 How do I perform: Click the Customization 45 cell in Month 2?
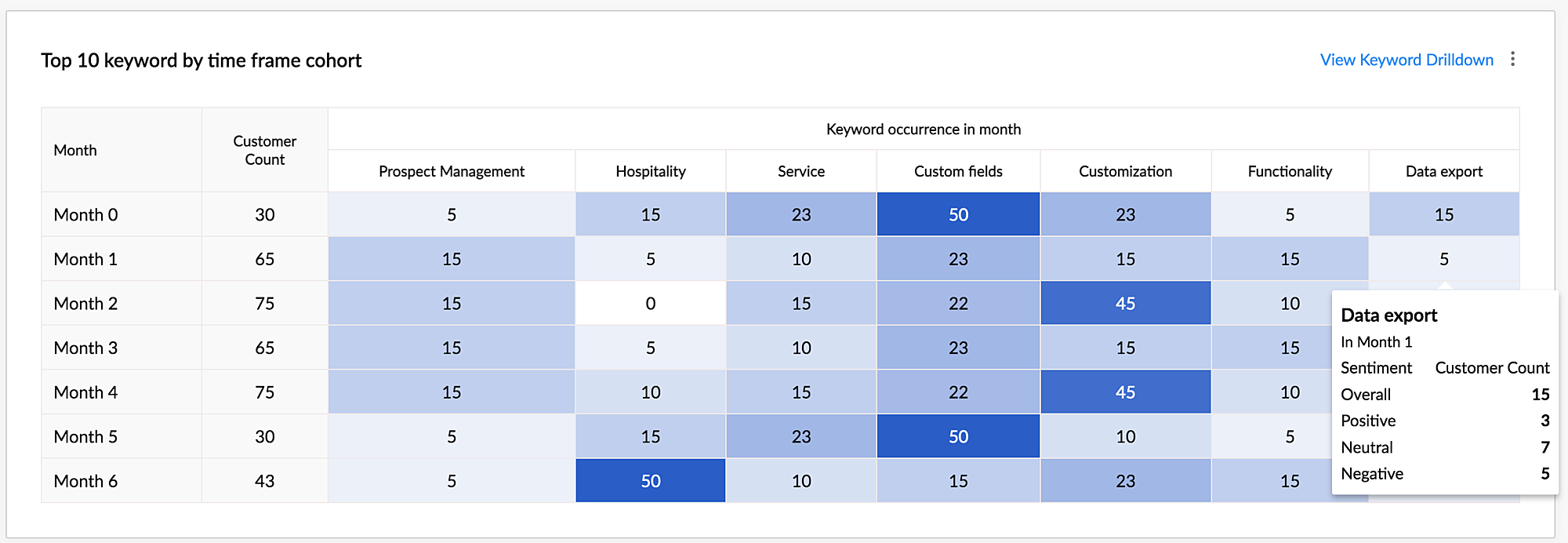[x=1125, y=303]
